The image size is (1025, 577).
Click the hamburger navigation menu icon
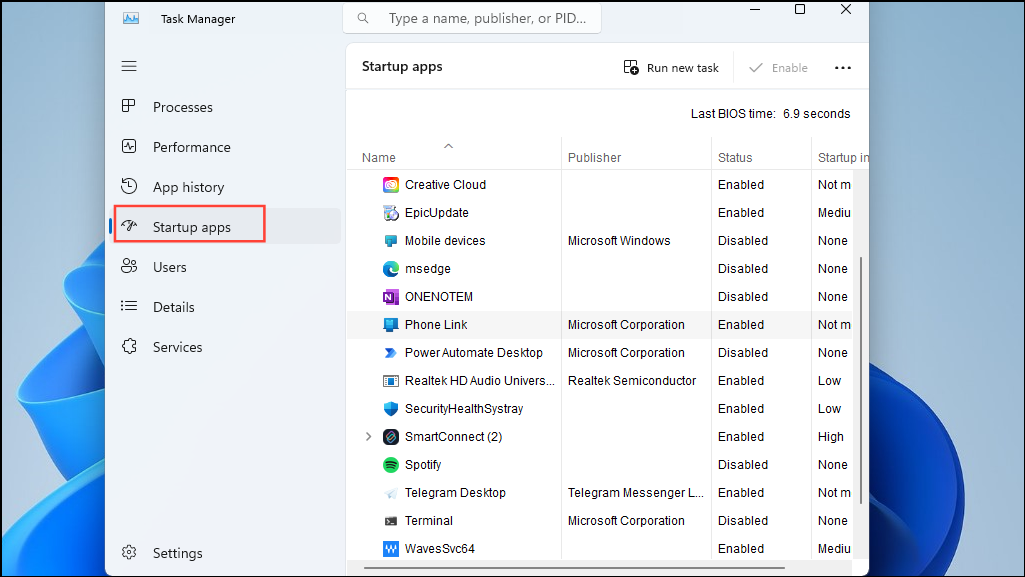(x=129, y=66)
